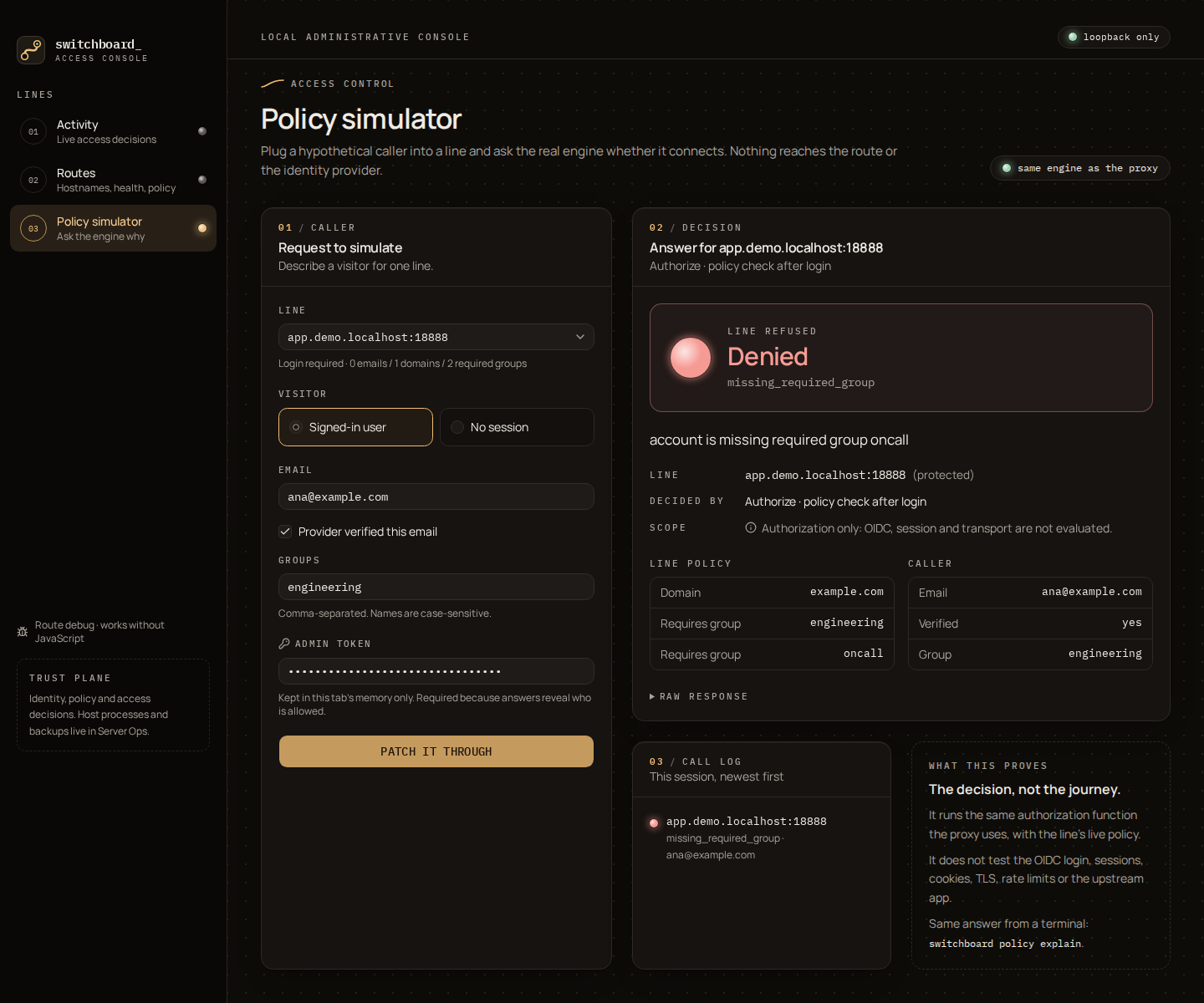Open the Activity line in sidebar
Viewport: 1204px width, 1003px height.
coord(113,131)
